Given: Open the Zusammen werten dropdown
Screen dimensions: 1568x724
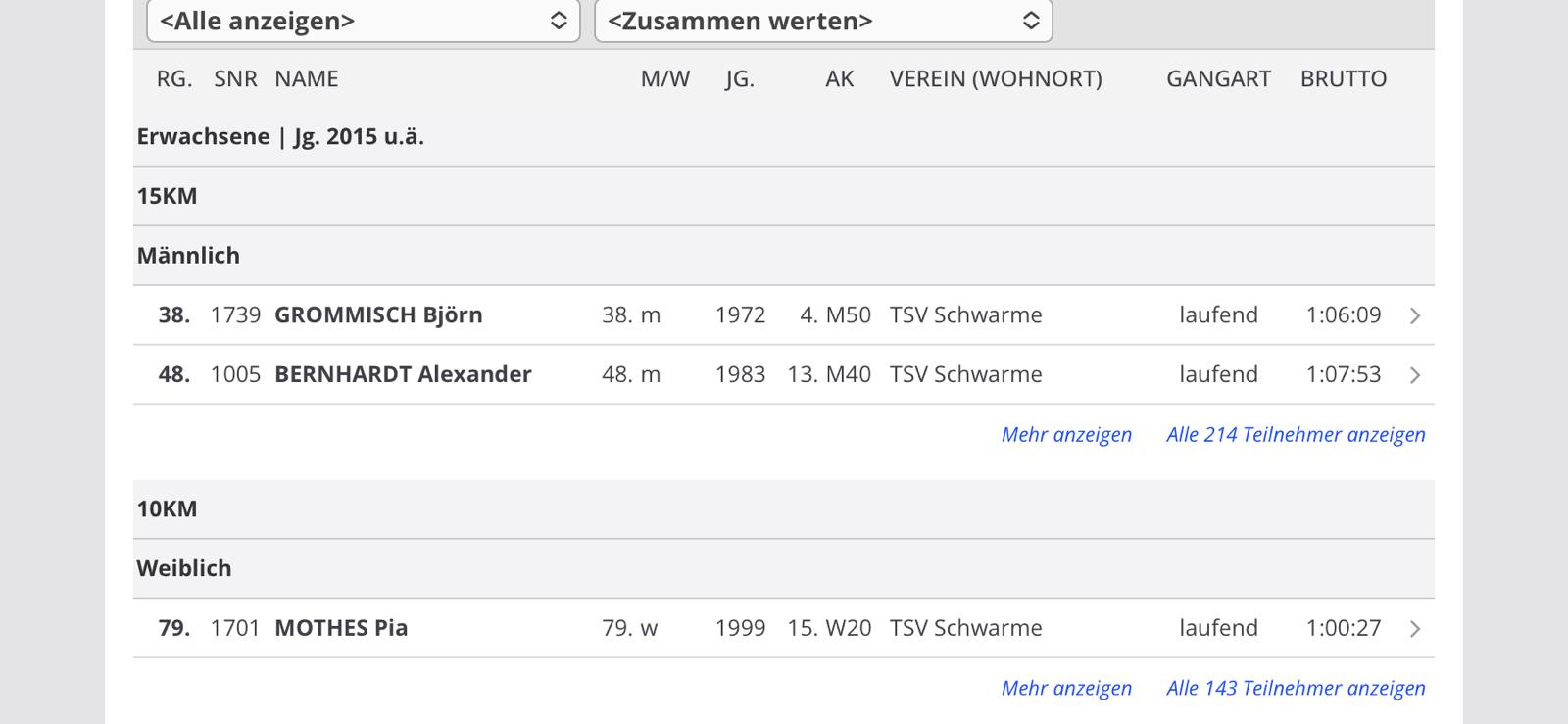Looking at the screenshot, I should [x=823, y=21].
